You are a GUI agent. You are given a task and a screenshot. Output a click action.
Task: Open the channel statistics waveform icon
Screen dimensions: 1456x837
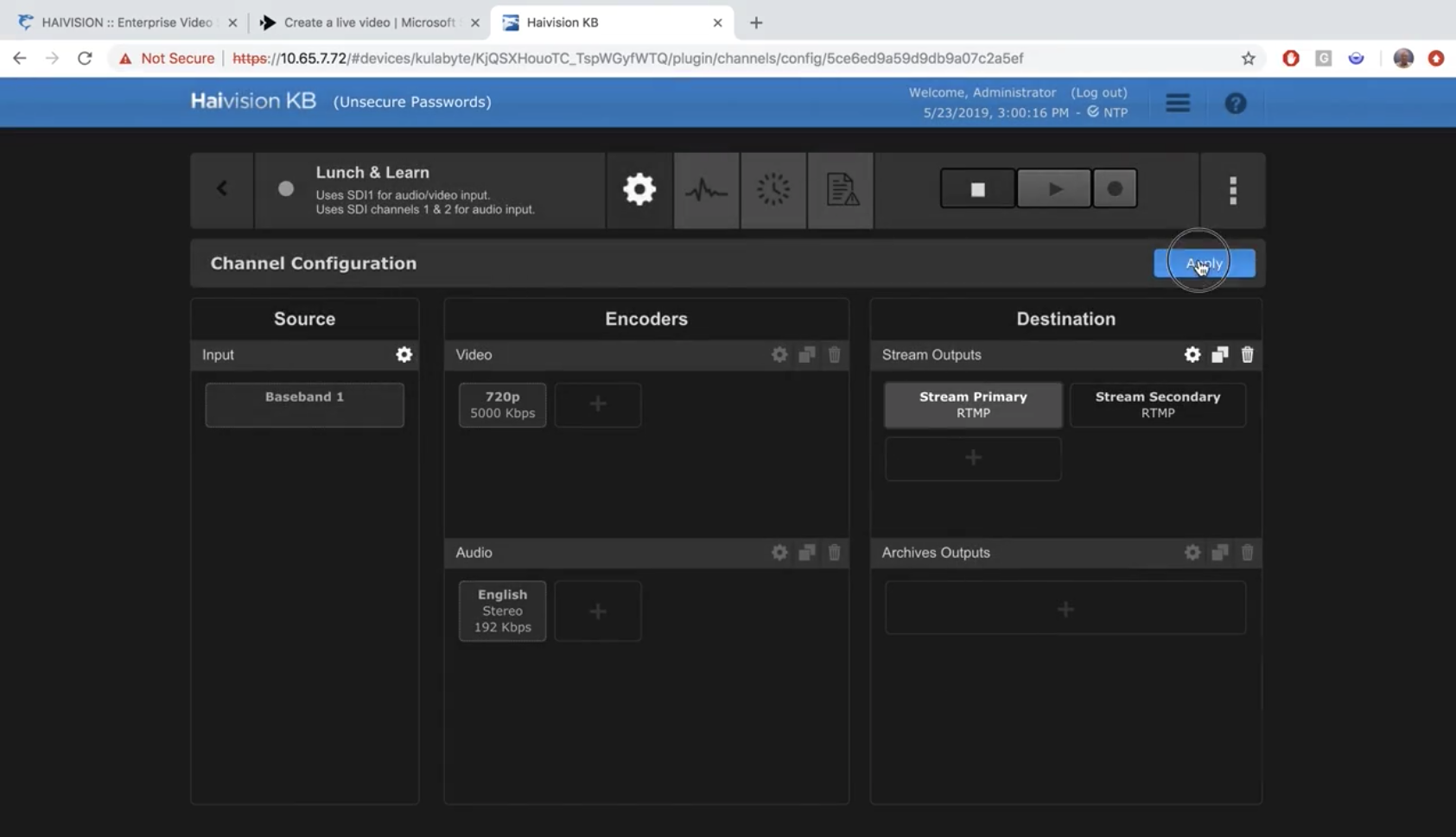point(706,189)
